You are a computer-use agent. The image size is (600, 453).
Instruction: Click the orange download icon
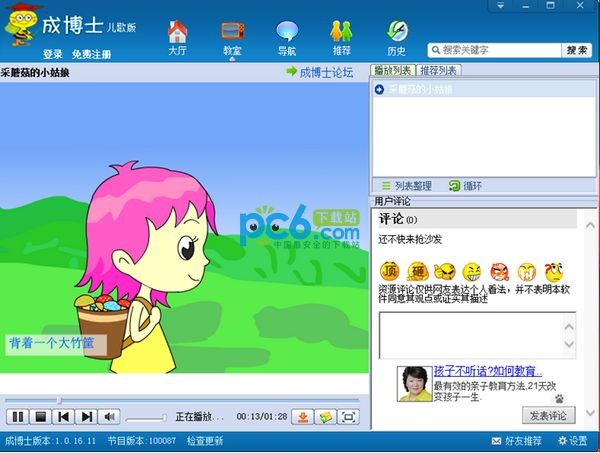[303, 417]
